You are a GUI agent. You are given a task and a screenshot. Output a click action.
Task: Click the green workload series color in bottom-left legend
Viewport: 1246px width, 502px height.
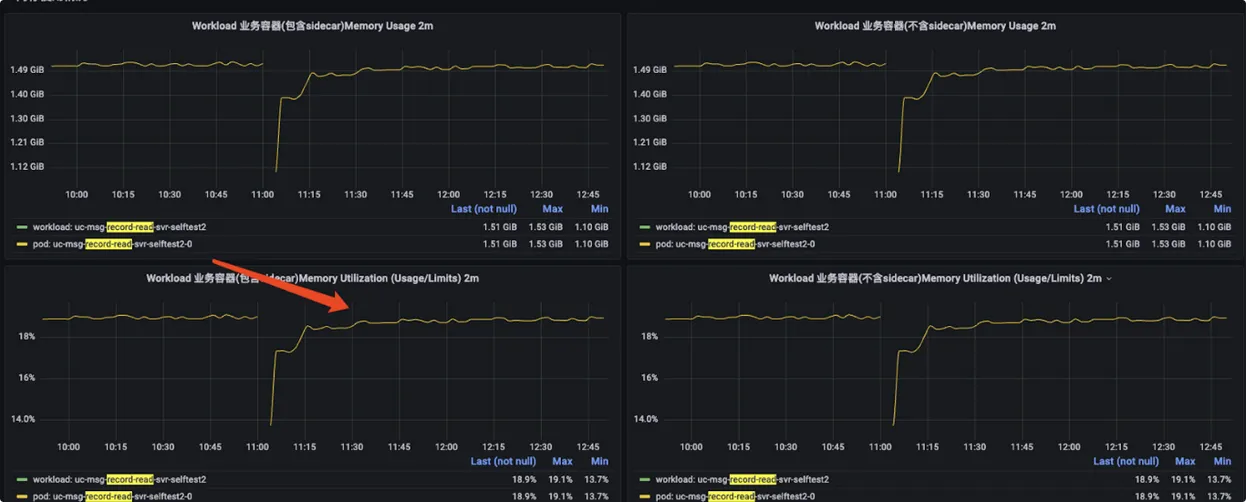(22, 480)
